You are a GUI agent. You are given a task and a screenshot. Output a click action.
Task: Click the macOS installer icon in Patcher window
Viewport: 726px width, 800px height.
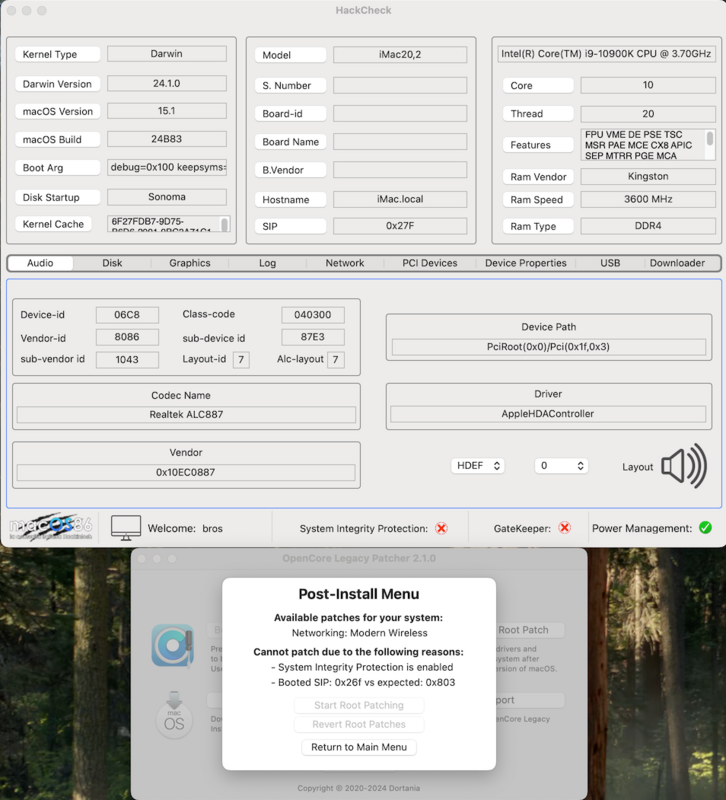coord(174,715)
